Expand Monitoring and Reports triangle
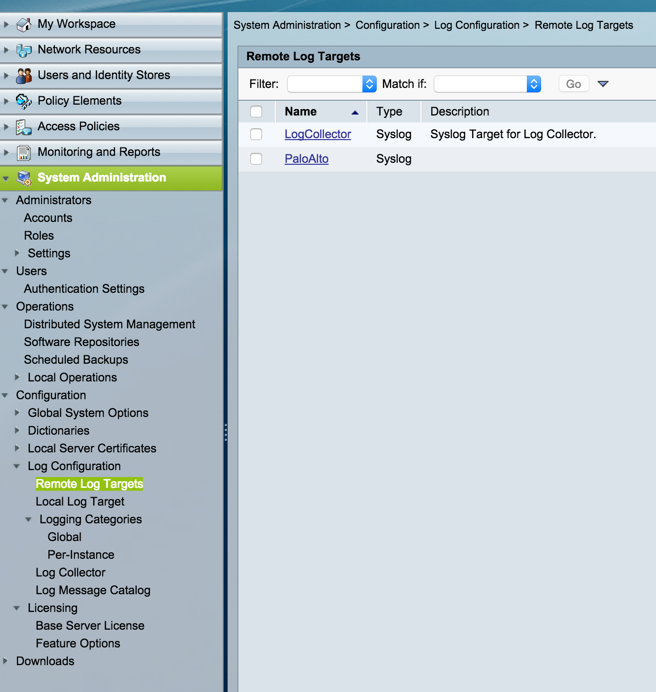The width and height of the screenshot is (656, 692). click(6, 152)
